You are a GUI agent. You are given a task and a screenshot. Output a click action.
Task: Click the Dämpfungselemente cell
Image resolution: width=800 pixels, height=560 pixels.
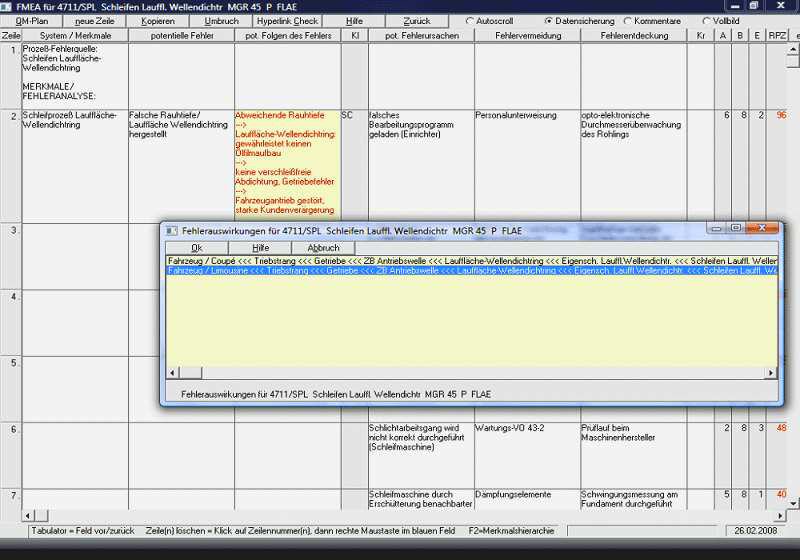[528, 499]
